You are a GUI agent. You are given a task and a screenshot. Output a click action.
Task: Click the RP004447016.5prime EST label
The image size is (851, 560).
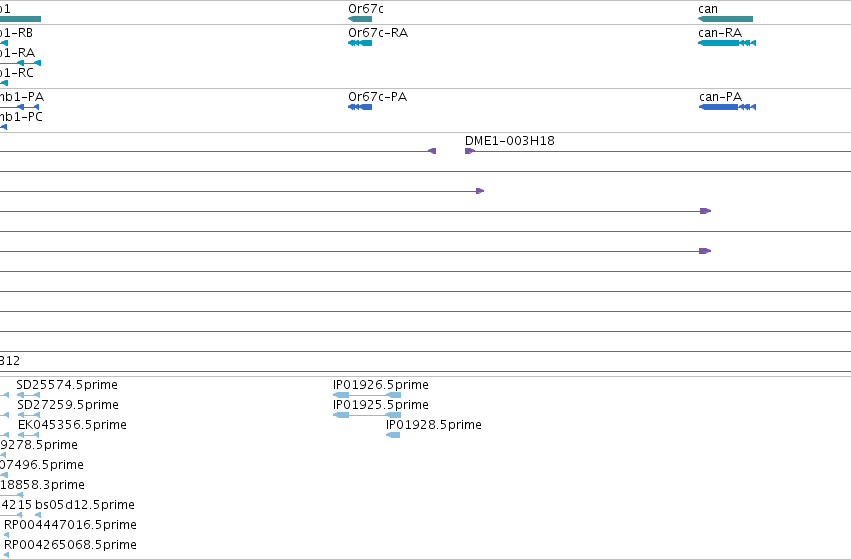click(70, 525)
